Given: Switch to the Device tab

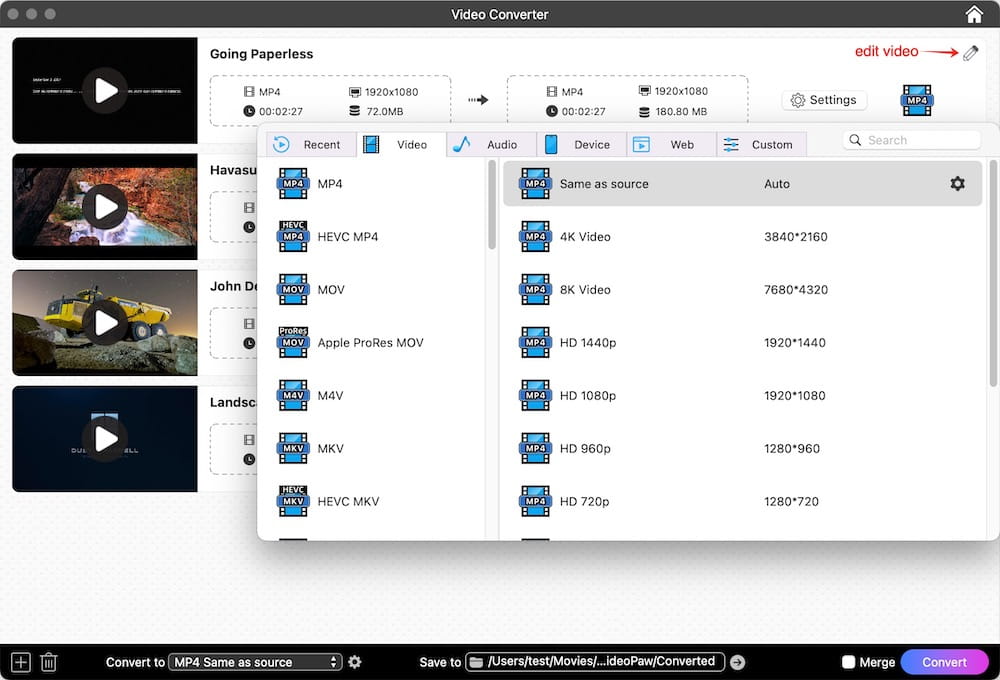Looking at the screenshot, I should point(580,145).
